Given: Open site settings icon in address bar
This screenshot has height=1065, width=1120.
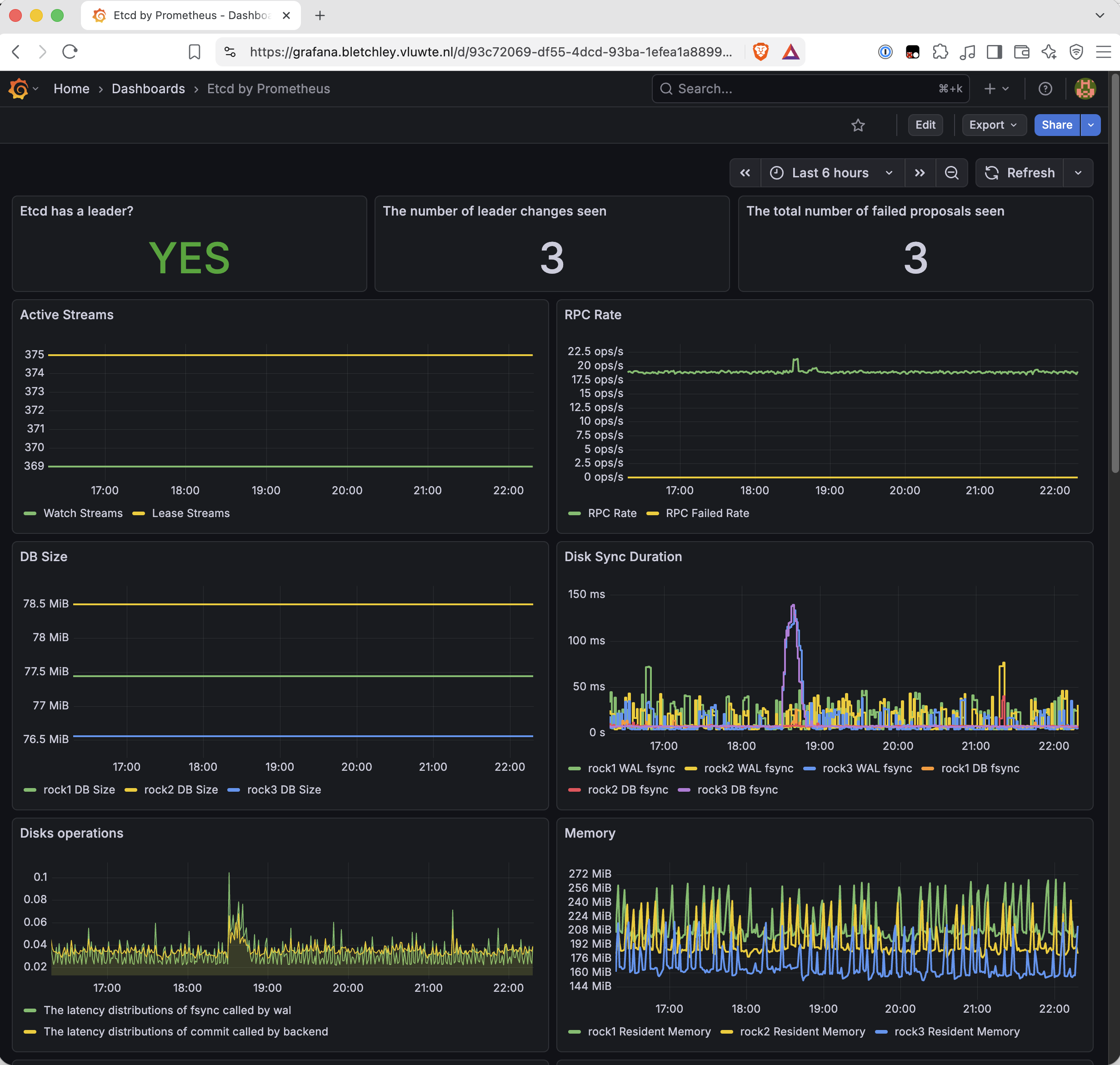Looking at the screenshot, I should click(x=230, y=52).
